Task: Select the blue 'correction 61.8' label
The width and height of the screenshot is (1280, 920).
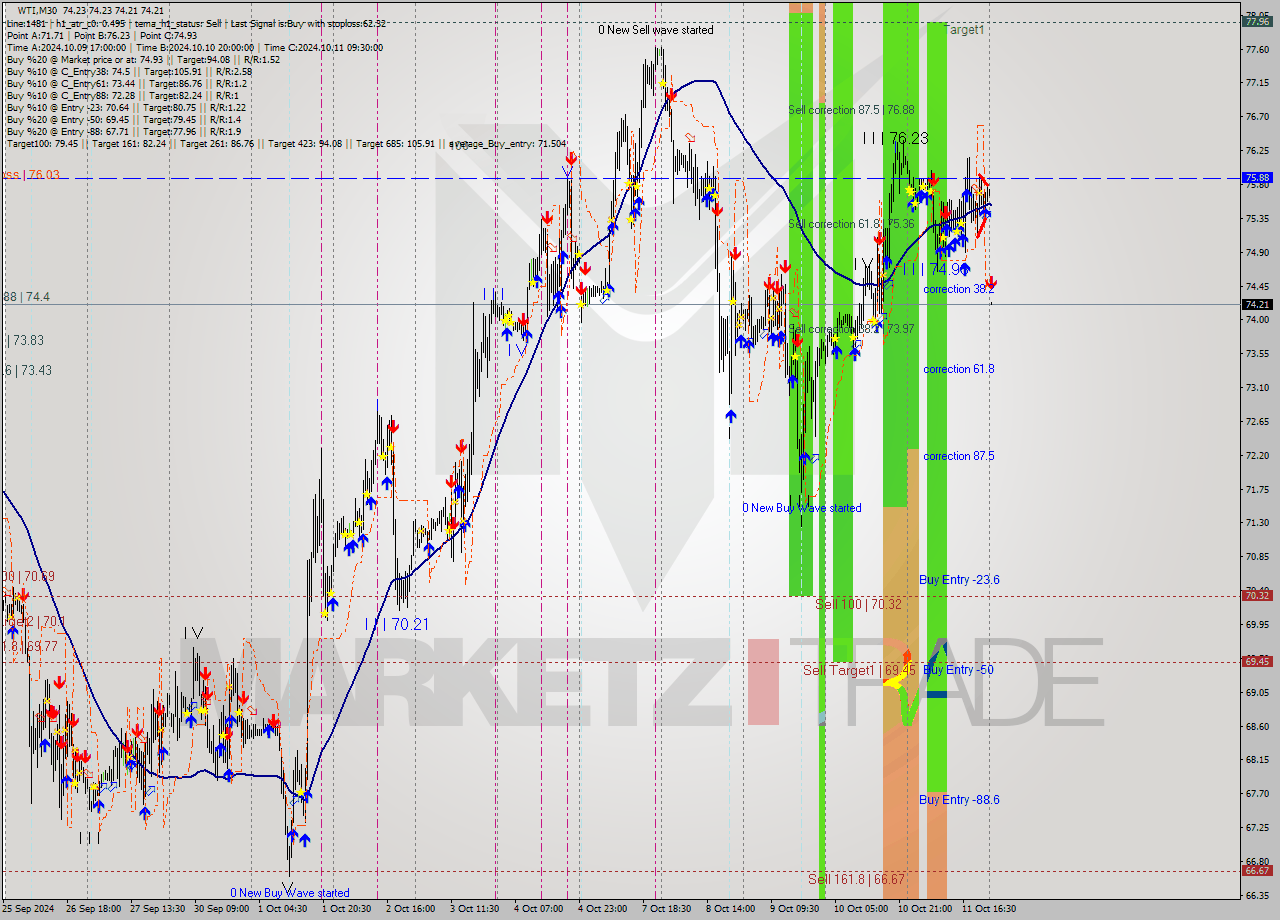Action: pyautogui.click(x=958, y=369)
